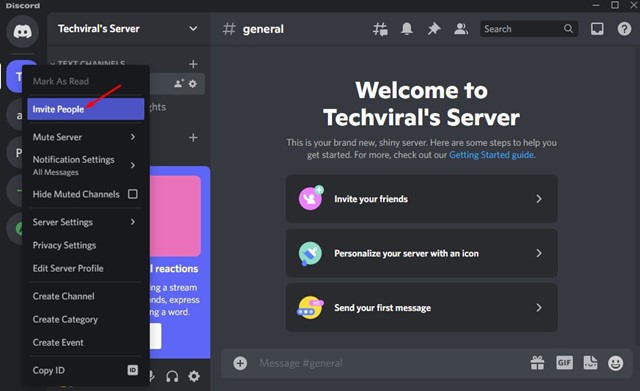Screen dimensions: 640x391
Task: Click the Invite your friends avatar icon
Action: click(x=310, y=198)
